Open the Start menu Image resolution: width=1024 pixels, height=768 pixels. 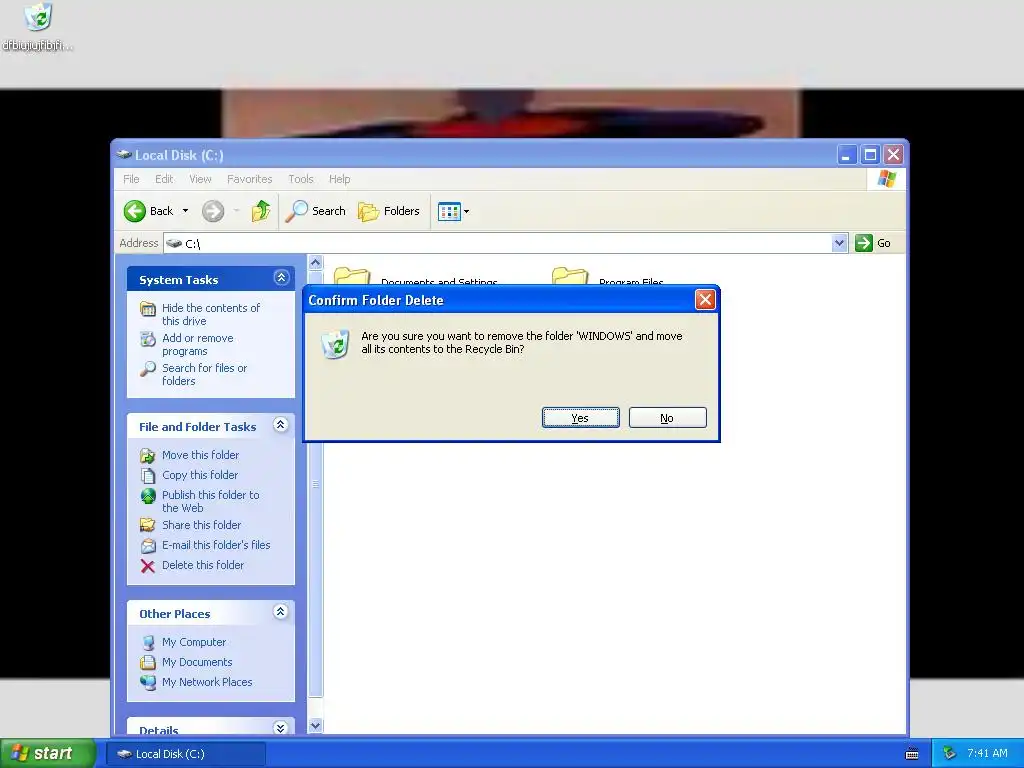pos(48,753)
